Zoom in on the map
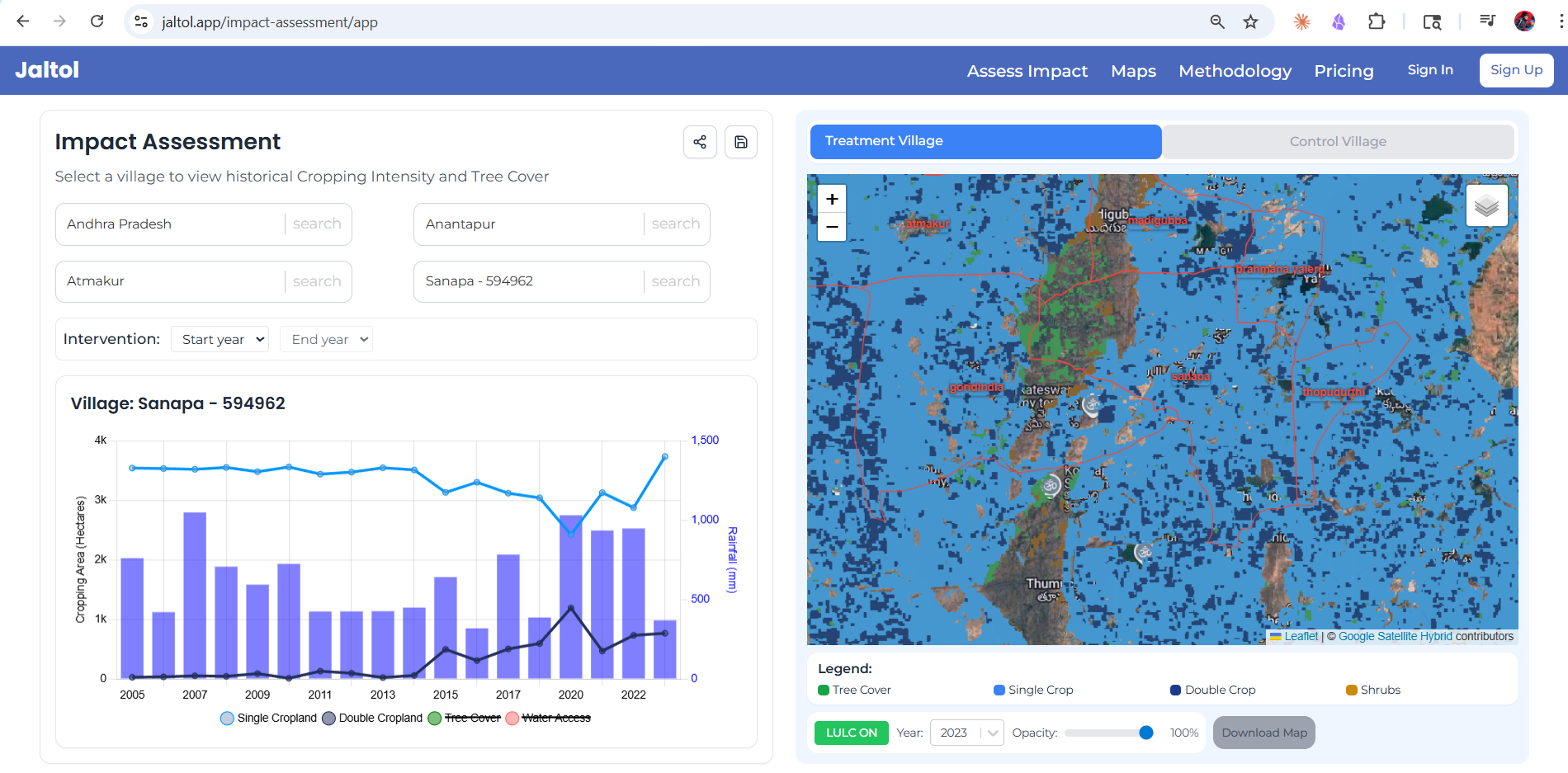1568x773 pixels. coord(832,199)
